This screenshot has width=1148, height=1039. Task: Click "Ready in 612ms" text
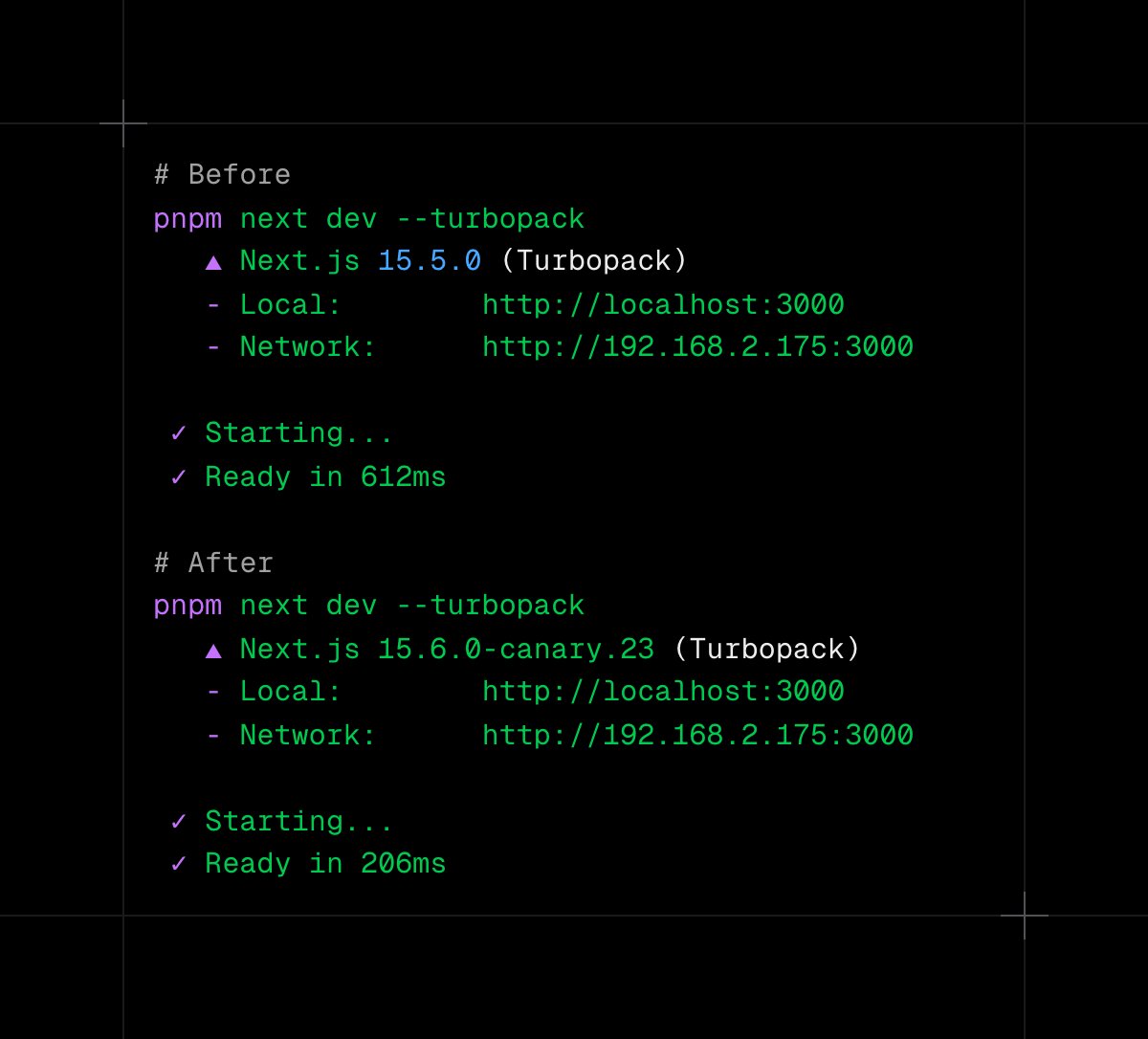325,476
